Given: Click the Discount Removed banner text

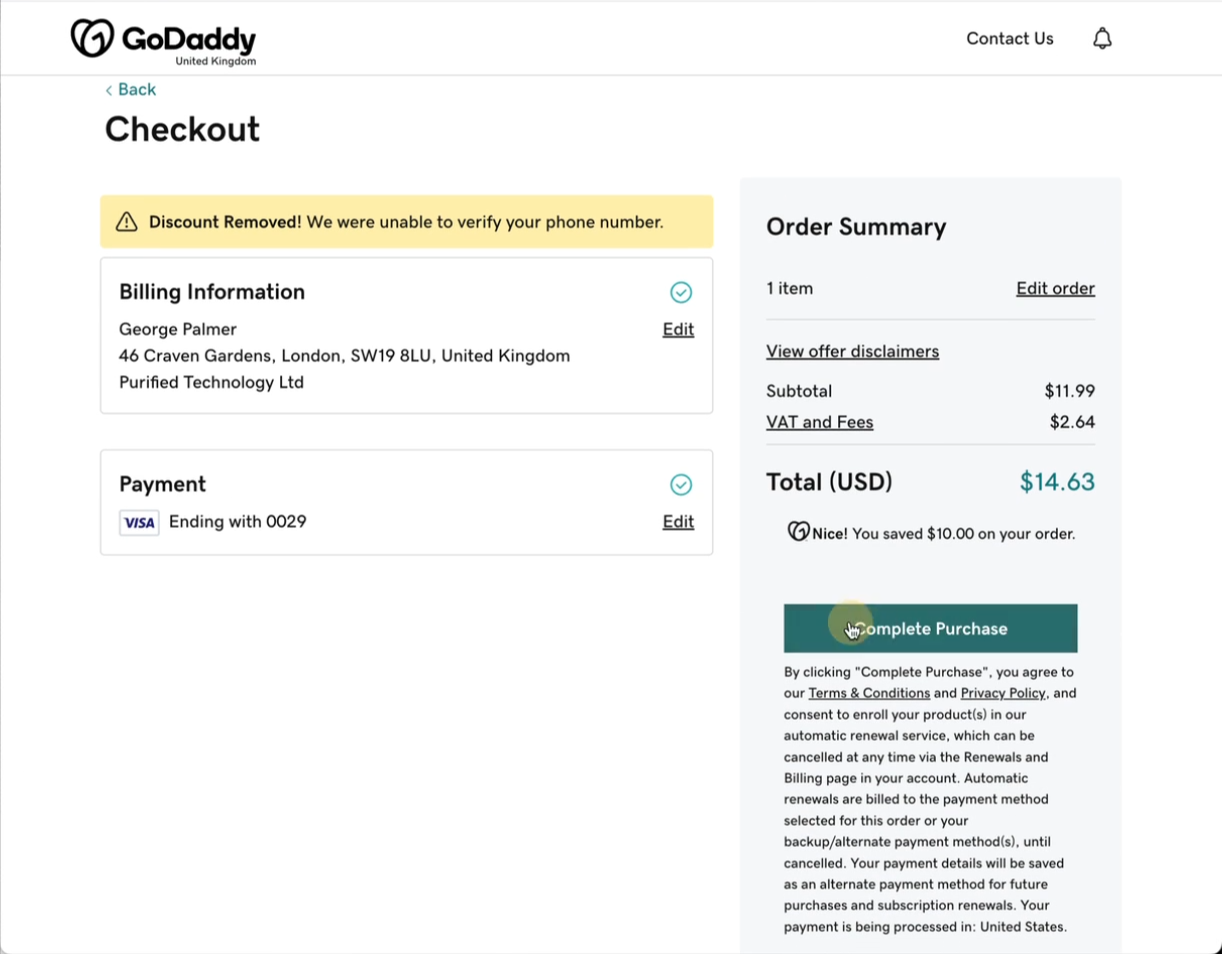Looking at the screenshot, I should tap(405, 222).
